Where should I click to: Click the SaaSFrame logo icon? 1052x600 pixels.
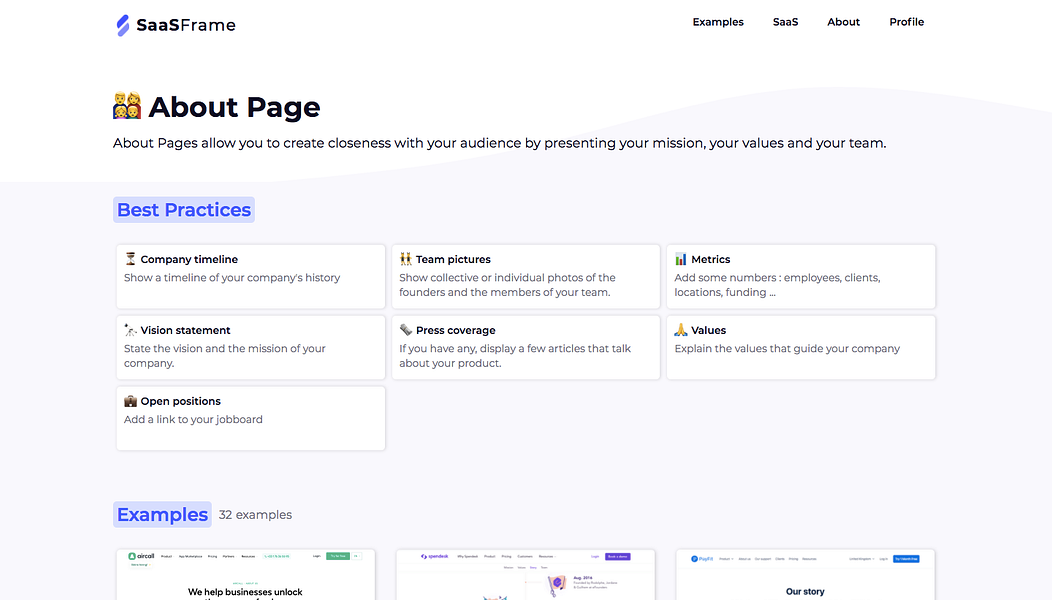tap(123, 26)
